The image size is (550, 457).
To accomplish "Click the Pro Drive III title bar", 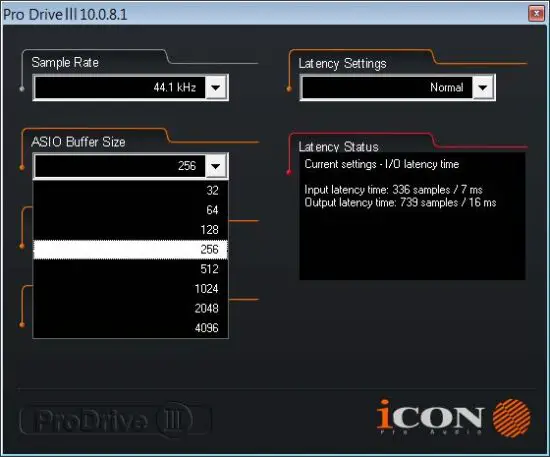I will [x=265, y=14].
